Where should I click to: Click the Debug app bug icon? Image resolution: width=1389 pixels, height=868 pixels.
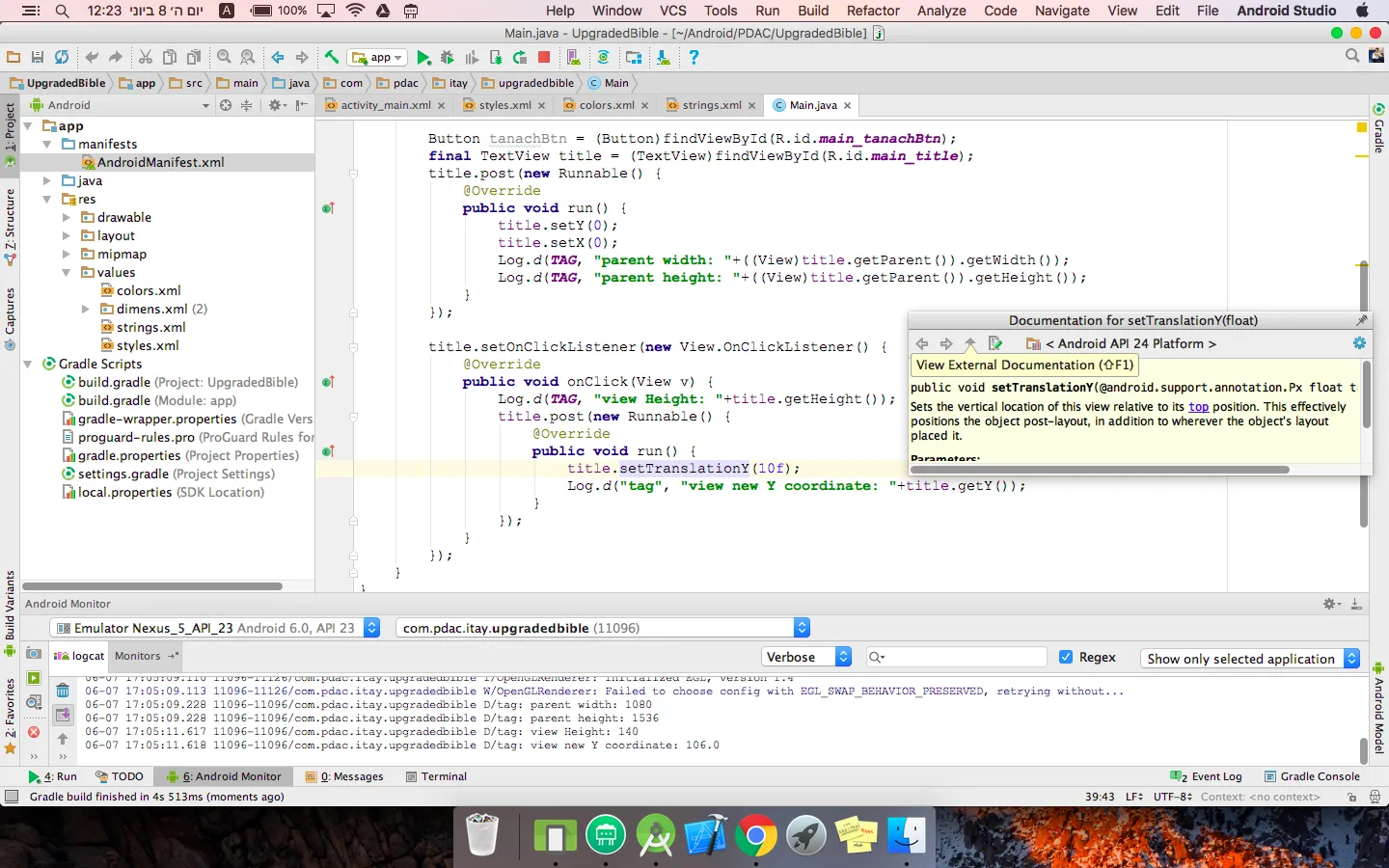coord(448,58)
